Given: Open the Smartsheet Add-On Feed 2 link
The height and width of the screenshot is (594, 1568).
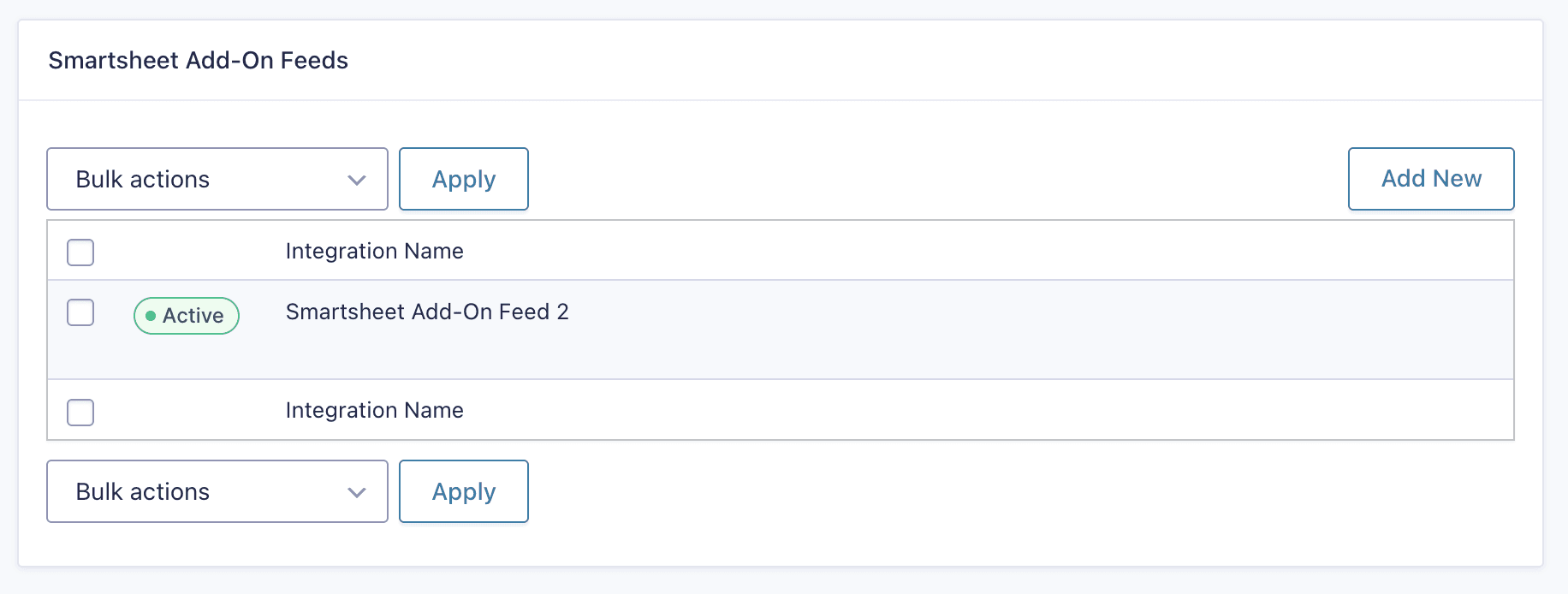Looking at the screenshot, I should (427, 312).
